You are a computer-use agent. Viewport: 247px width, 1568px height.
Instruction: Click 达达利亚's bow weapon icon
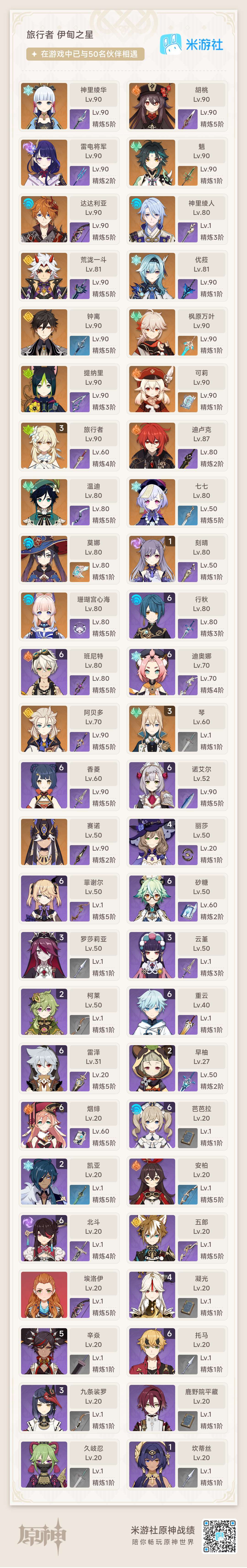point(80,231)
